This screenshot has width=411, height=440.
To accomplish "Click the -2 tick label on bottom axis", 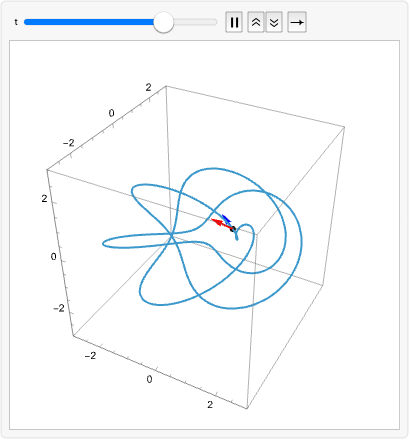I will pyautogui.click(x=90, y=356).
